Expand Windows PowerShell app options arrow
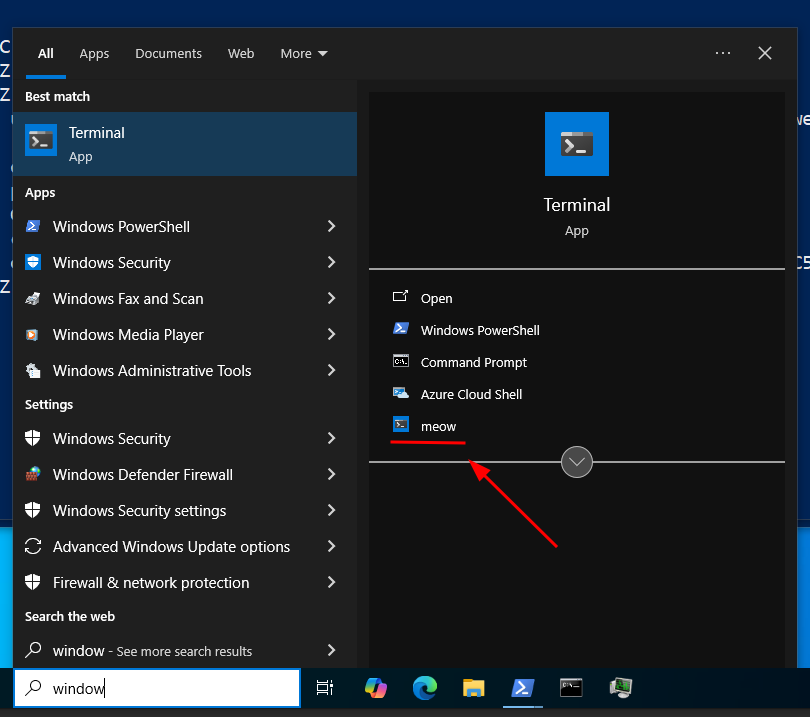Viewport: 810px width, 717px height. coord(332,226)
